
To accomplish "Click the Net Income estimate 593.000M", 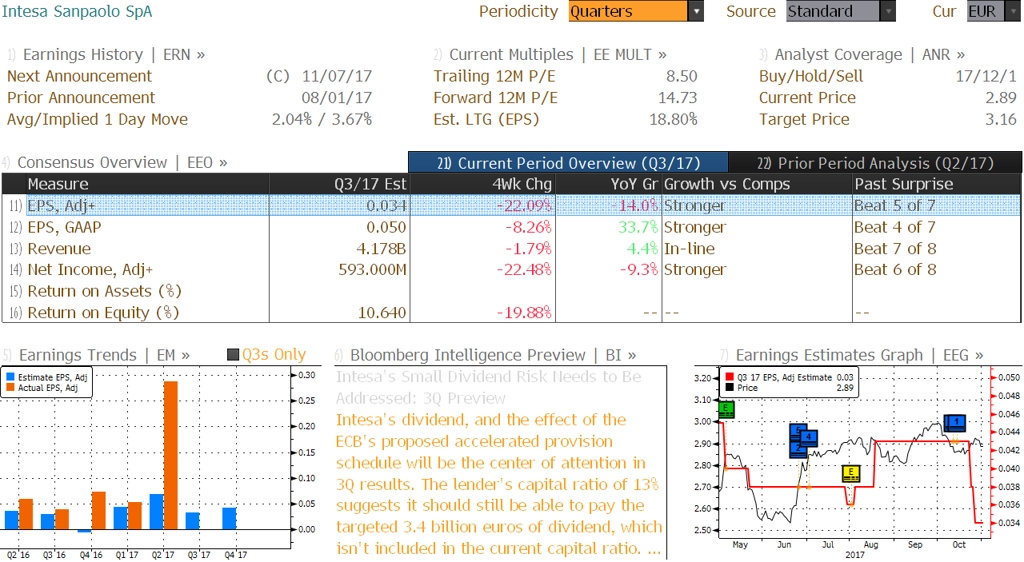I will pyautogui.click(x=372, y=270).
